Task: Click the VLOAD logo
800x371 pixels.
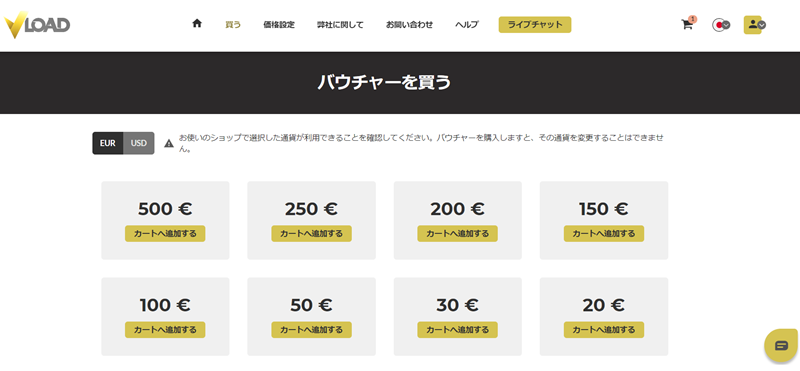Action: [x=37, y=24]
